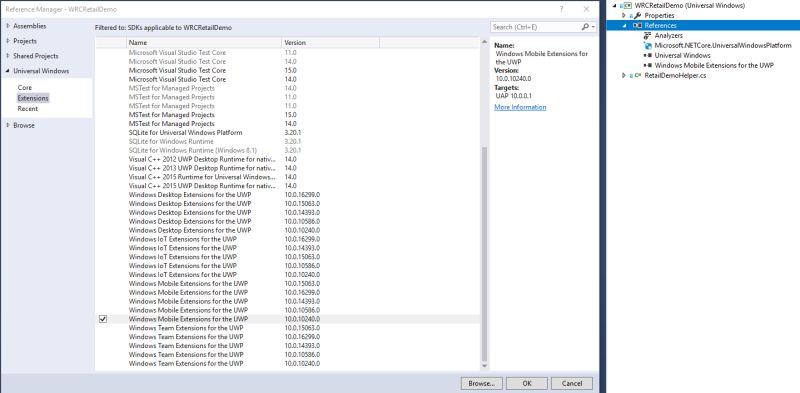Select Visual C++ 2015 UWP Desktop Runtime row
The image size is (800, 393).
pos(288,186)
